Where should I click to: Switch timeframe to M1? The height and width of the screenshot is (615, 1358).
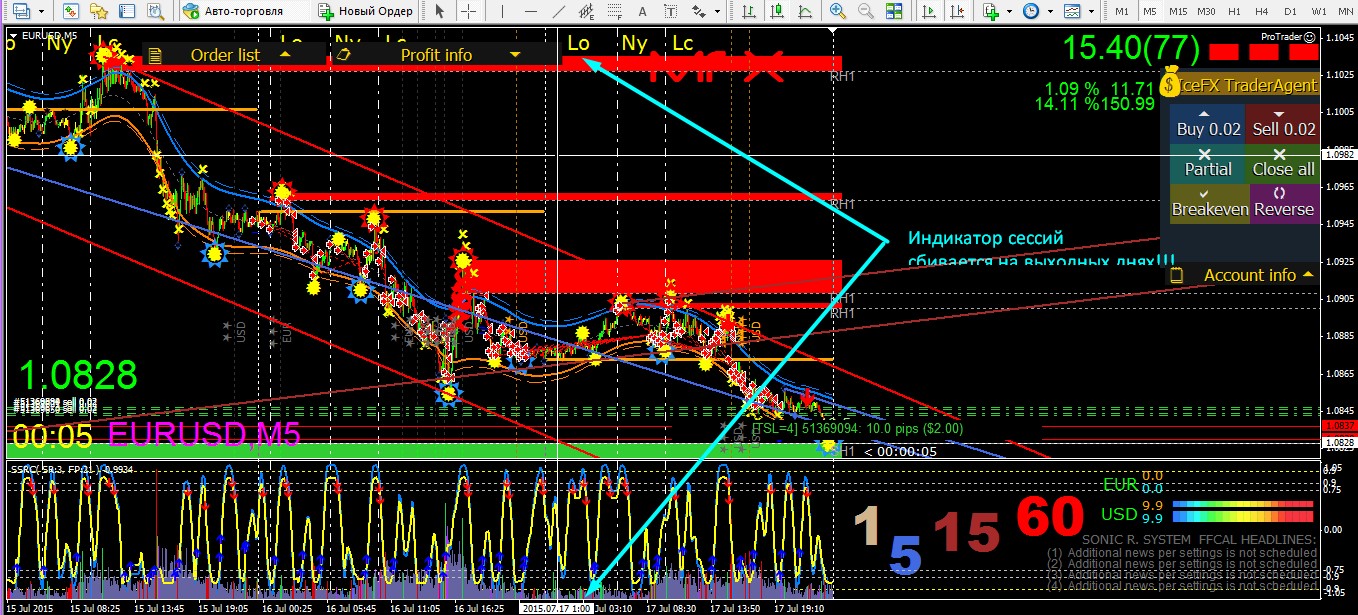[1122, 11]
